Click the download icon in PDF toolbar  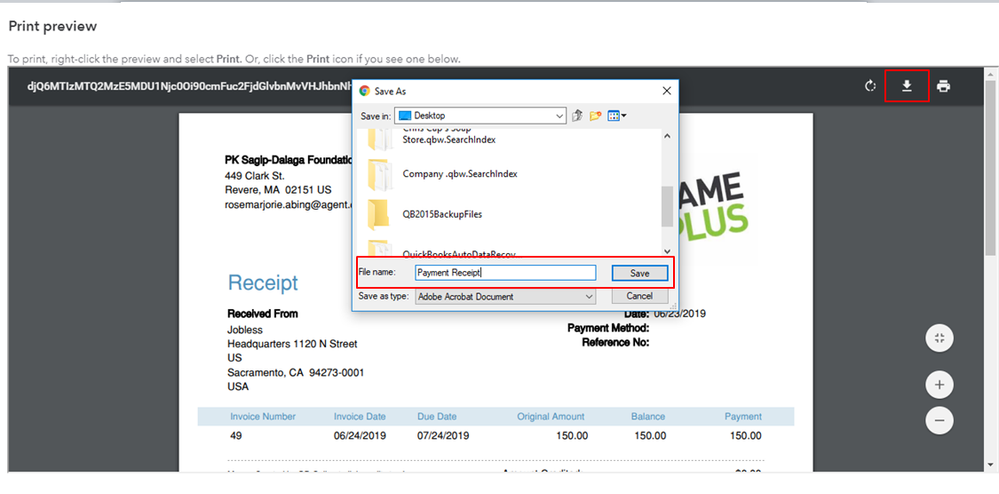point(907,86)
